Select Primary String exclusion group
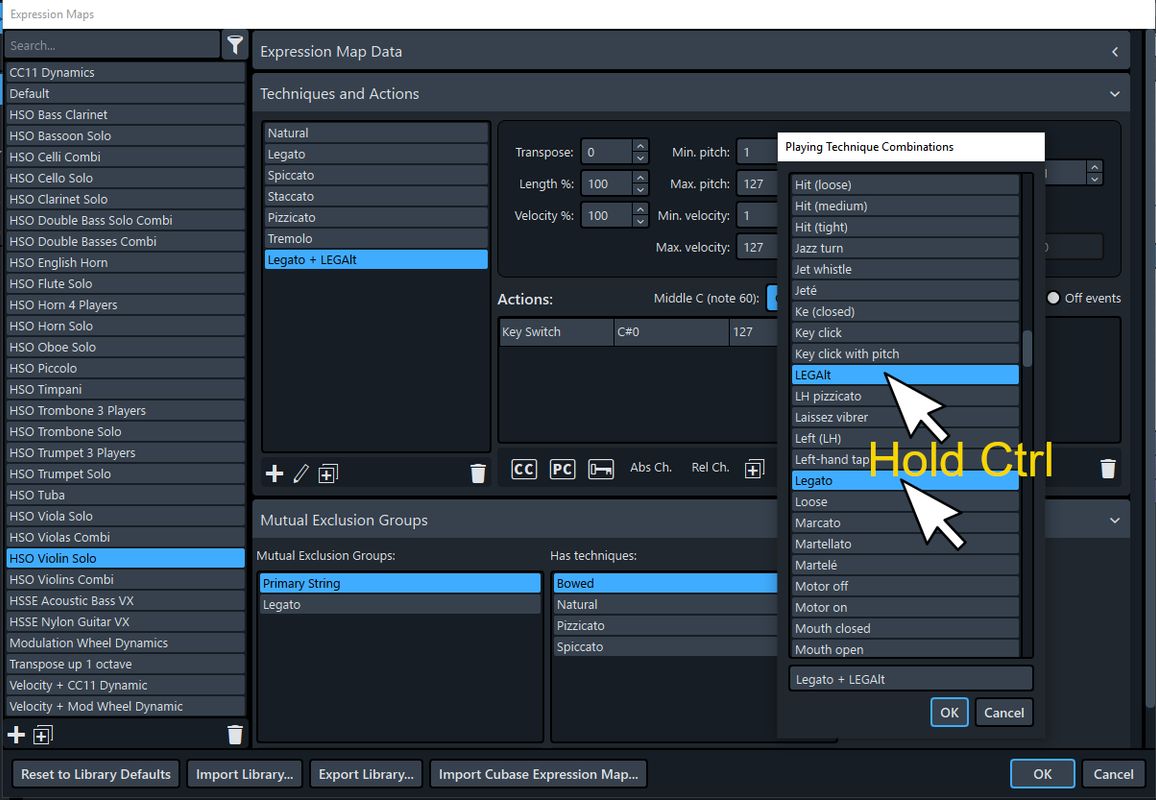This screenshot has width=1156, height=800. coord(400,583)
